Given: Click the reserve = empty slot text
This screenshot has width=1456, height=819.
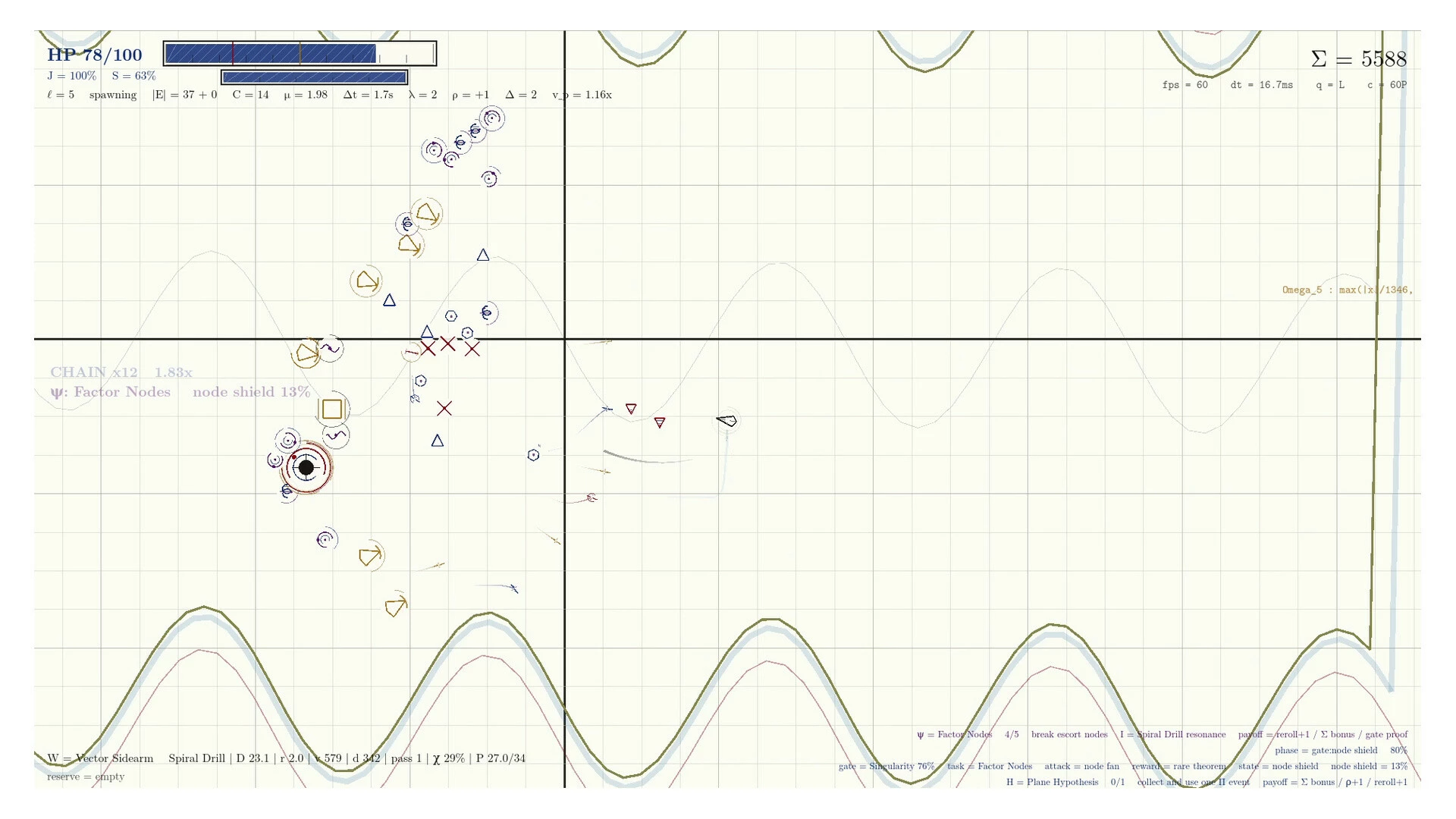Looking at the screenshot, I should pyautogui.click(x=86, y=777).
